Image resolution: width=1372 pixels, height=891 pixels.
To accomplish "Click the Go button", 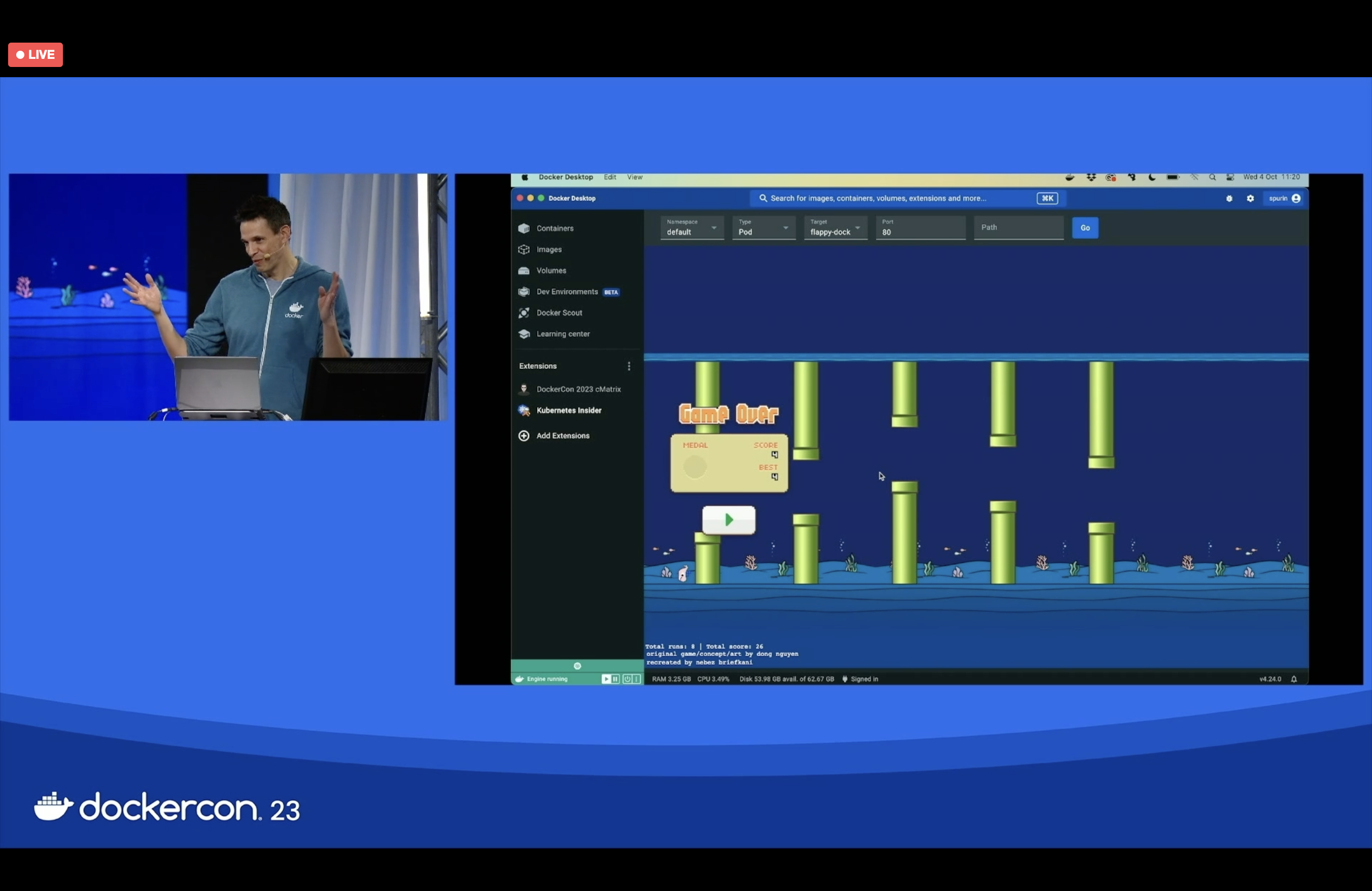I will 1085,228.
